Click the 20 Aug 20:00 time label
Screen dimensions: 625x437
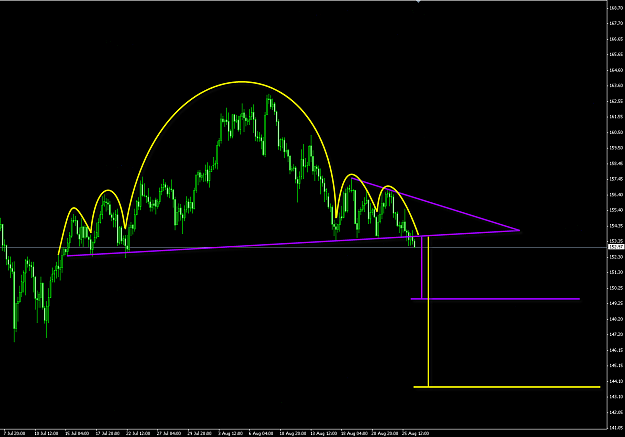coord(385,433)
